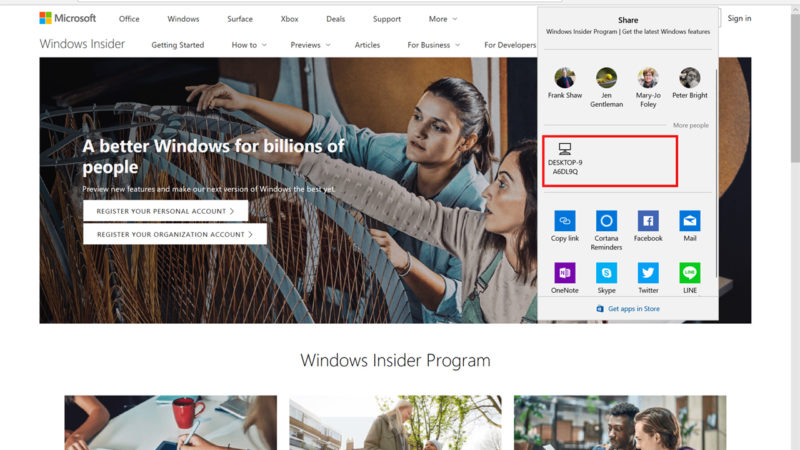Click Register Your Organization Account button
This screenshot has height=450, width=800.
[x=175, y=234]
